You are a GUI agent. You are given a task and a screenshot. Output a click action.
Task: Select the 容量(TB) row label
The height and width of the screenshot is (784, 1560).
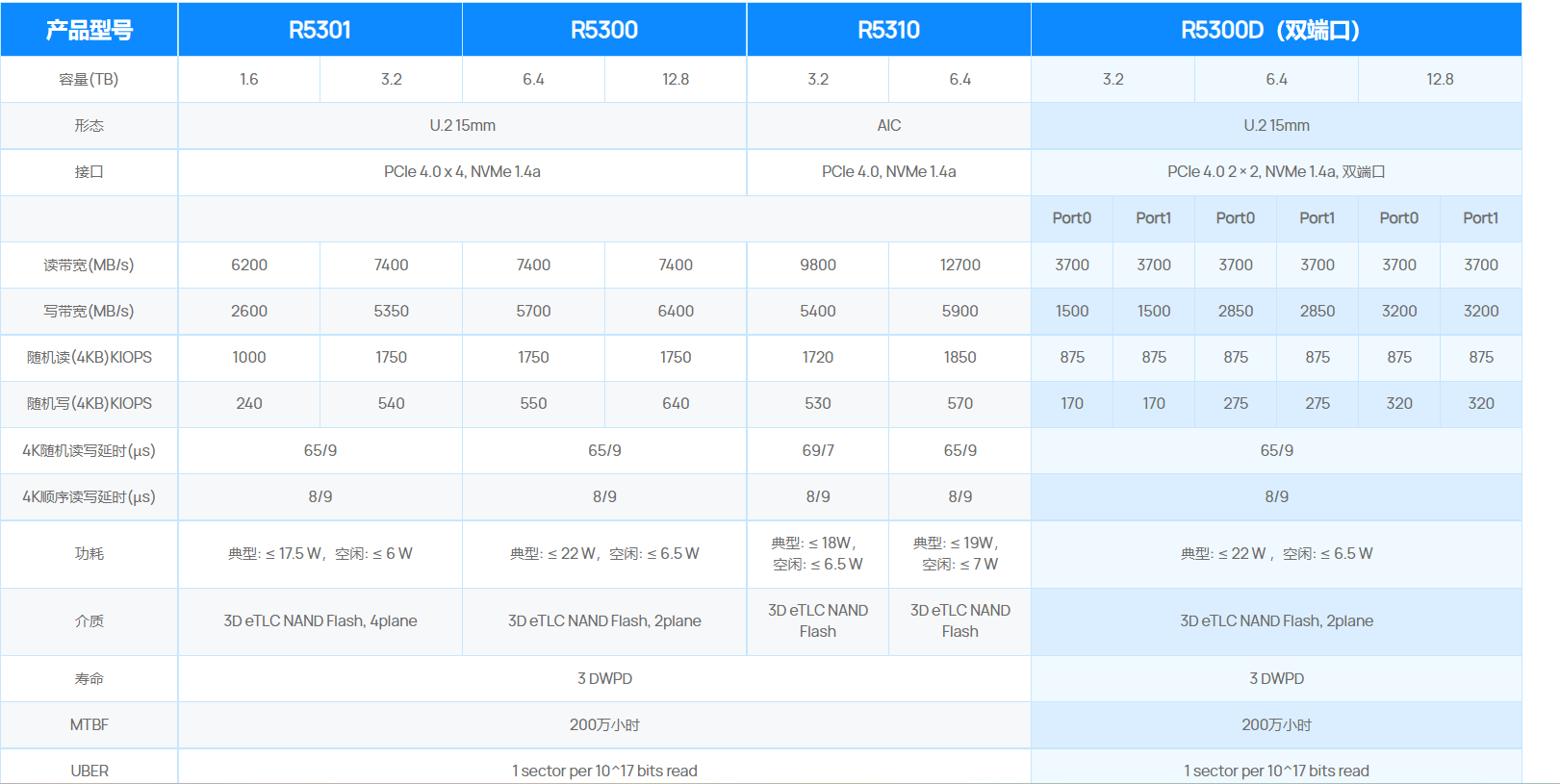[89, 80]
